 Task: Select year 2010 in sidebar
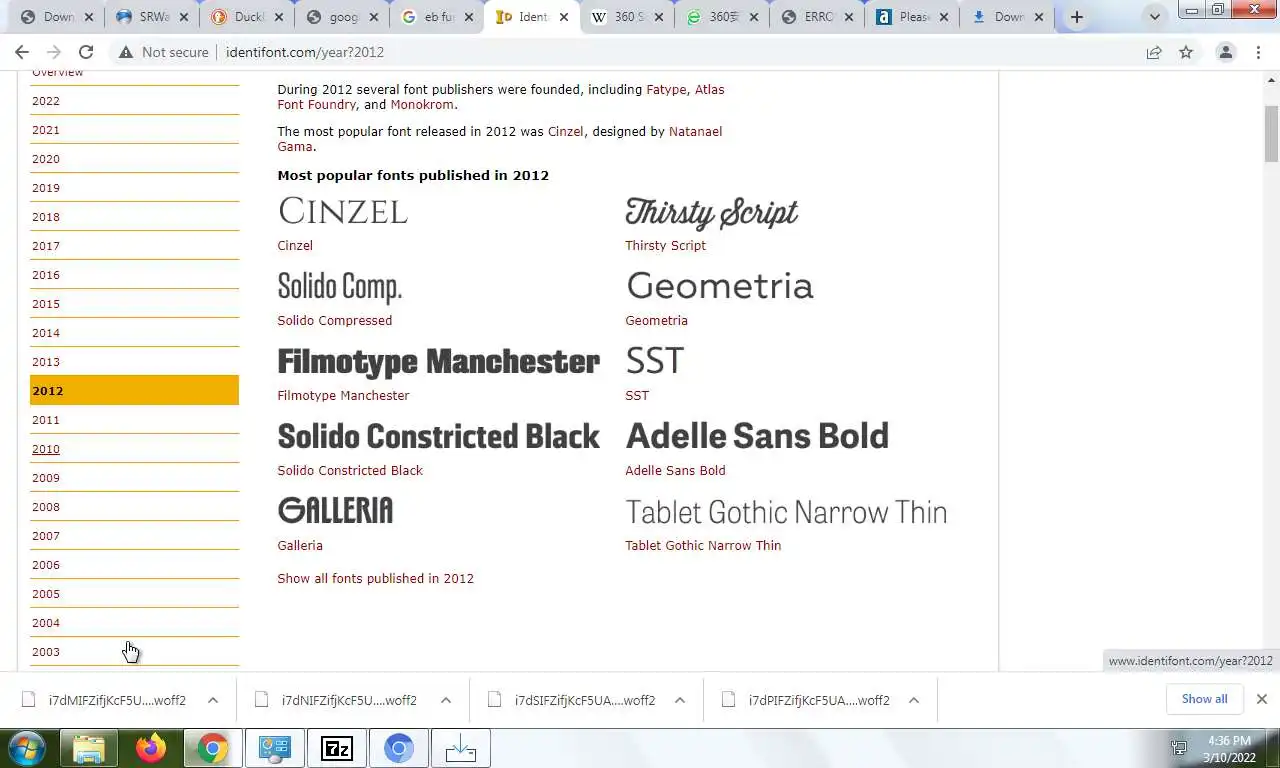pos(46,449)
